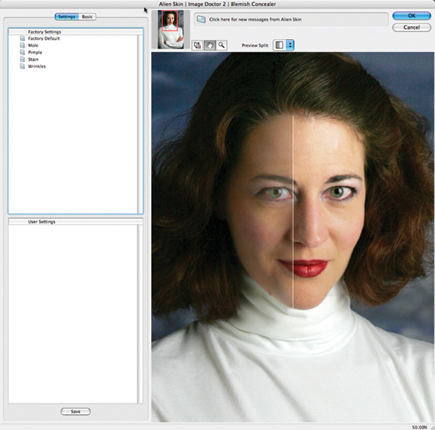The height and width of the screenshot is (430, 435).
Task: Choose the Mole preset
Action: (33, 46)
